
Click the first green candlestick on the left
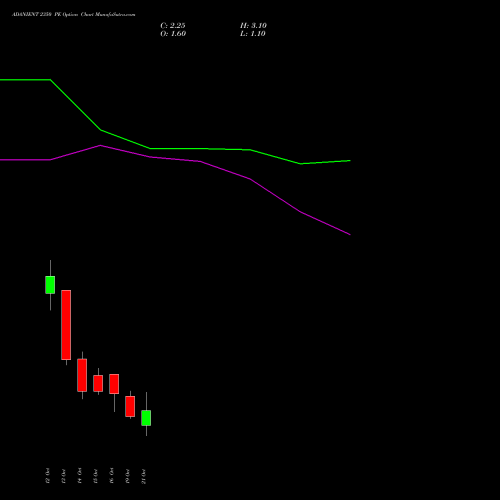point(50,285)
